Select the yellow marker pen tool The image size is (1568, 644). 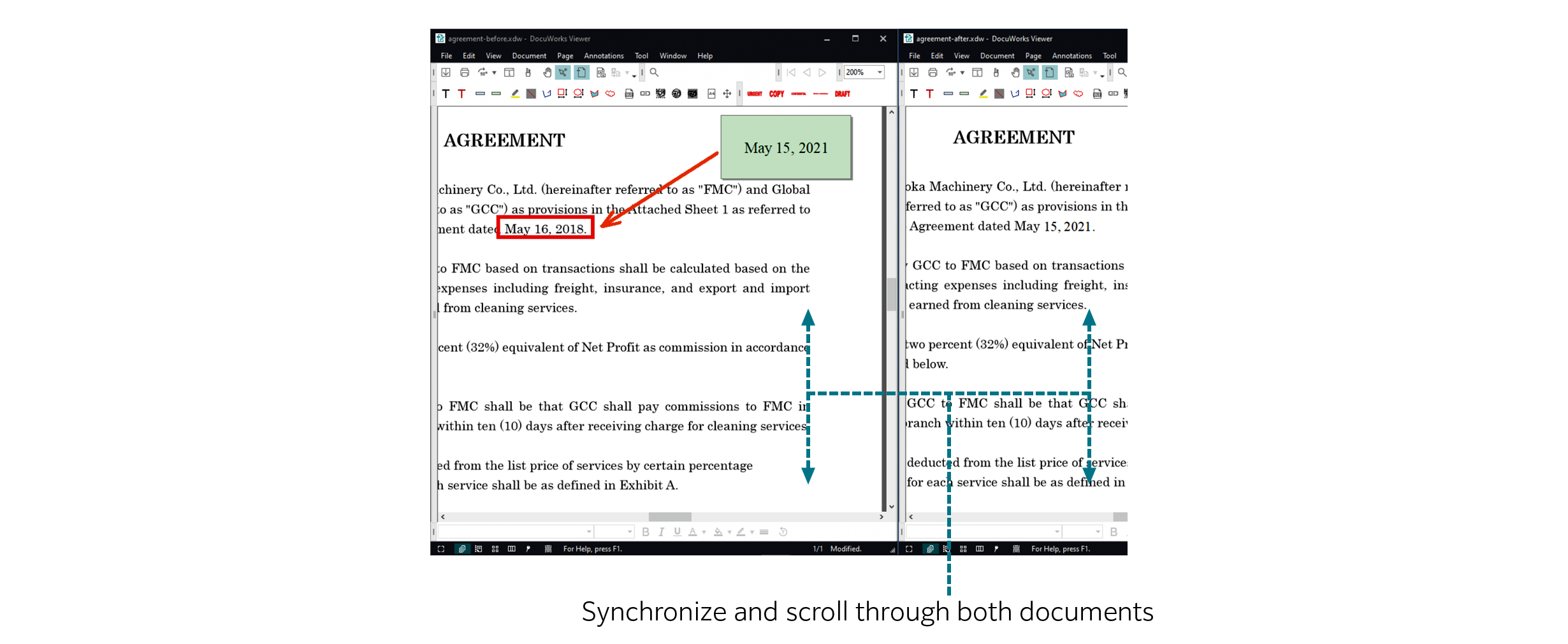[x=515, y=94]
